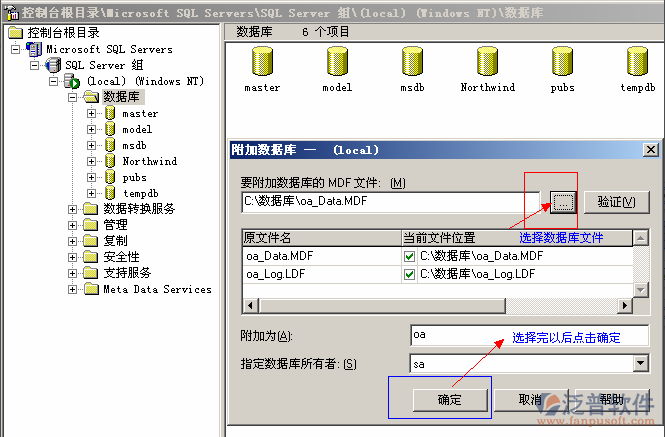The width and height of the screenshot is (665, 437).
Task: Select the oa_Log.LDF file name cell
Action: tap(322, 275)
